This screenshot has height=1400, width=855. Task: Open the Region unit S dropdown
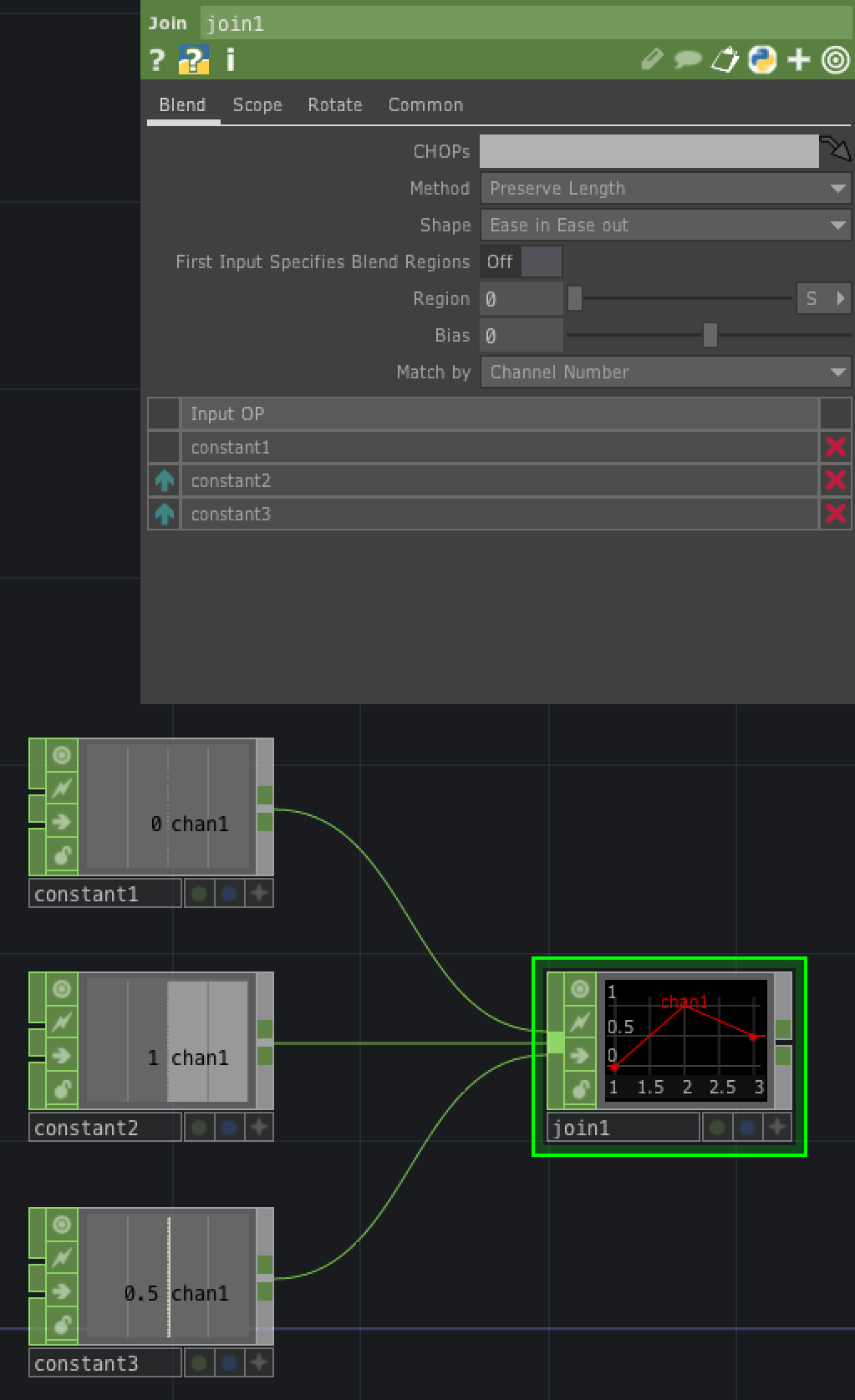coord(824,298)
